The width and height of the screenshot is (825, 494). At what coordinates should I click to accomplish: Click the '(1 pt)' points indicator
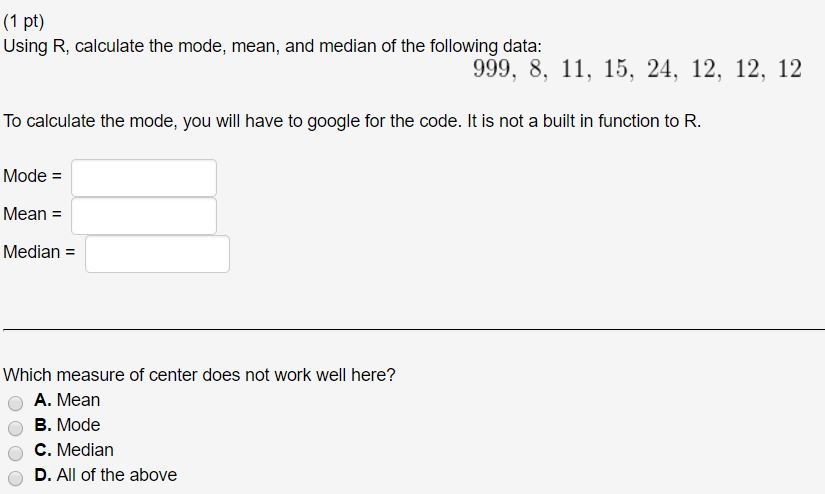(24, 22)
